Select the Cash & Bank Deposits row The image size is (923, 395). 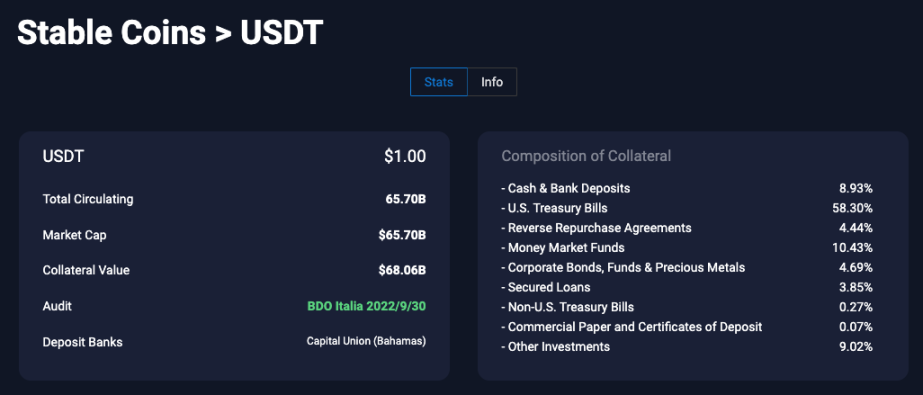[x=687, y=188]
